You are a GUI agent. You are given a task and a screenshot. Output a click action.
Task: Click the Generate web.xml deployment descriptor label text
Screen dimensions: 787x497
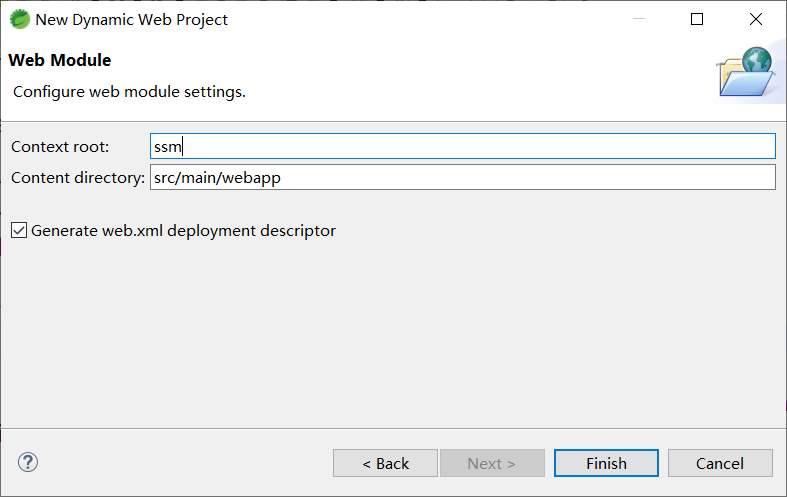[x=183, y=231]
